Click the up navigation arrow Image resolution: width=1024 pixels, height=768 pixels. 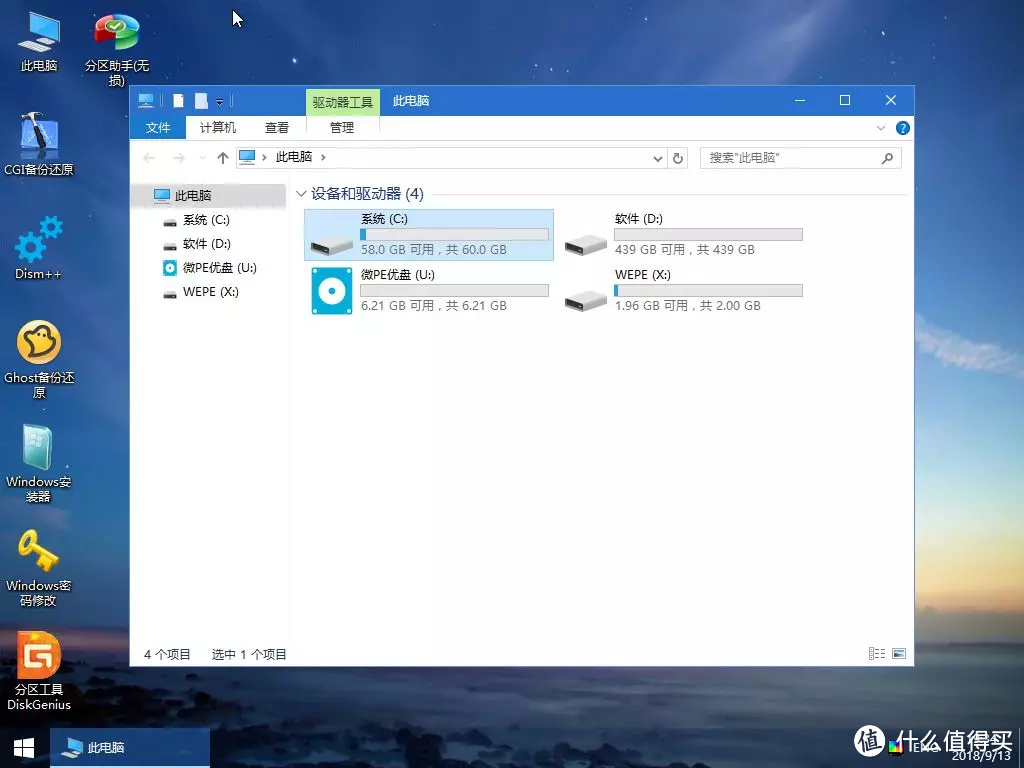point(222,157)
